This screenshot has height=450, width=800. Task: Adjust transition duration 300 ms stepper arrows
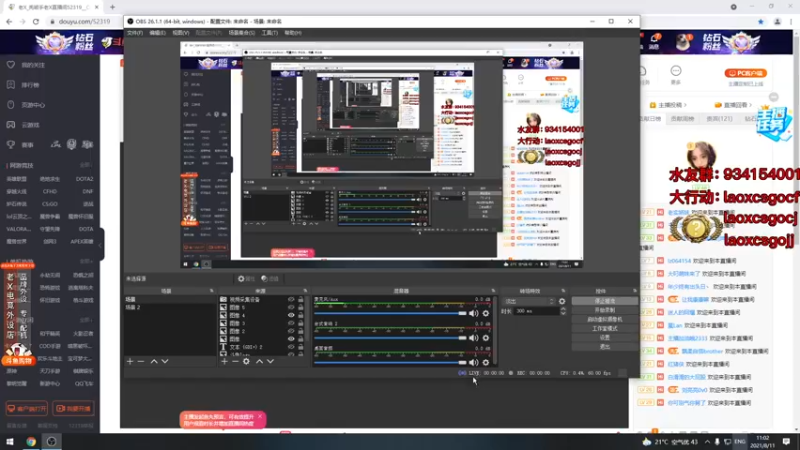pyautogui.click(x=563, y=311)
